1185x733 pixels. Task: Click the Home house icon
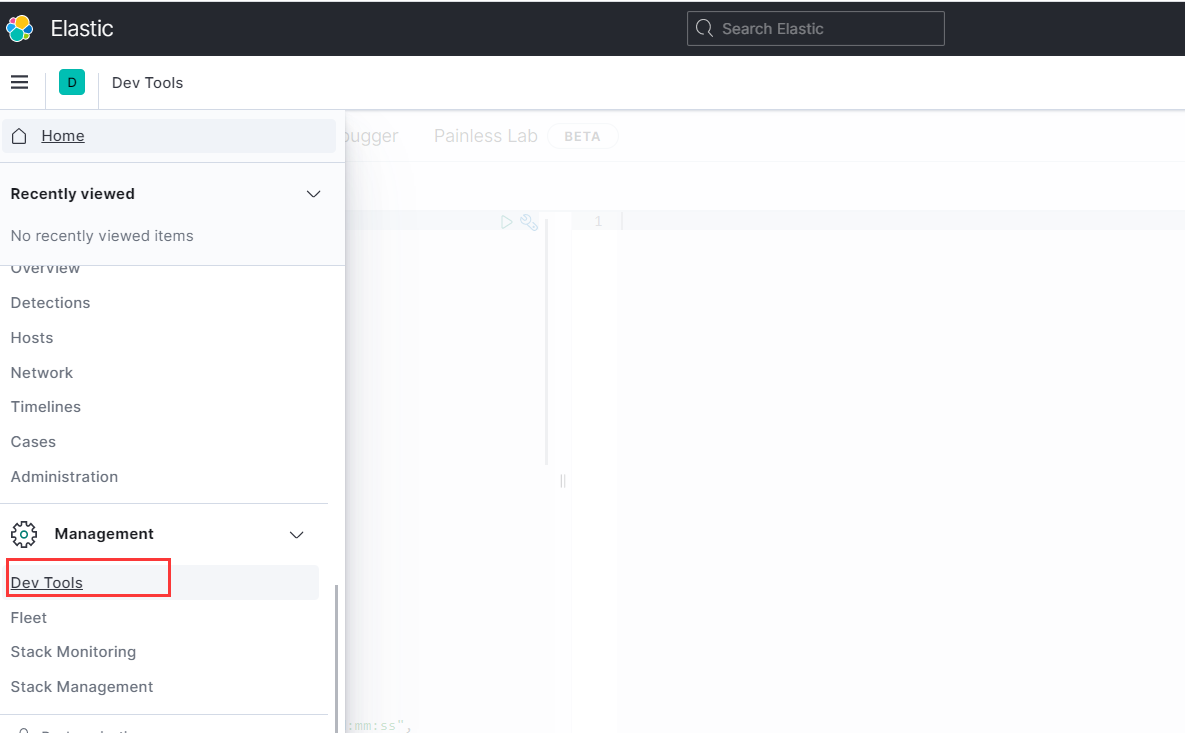pos(20,136)
